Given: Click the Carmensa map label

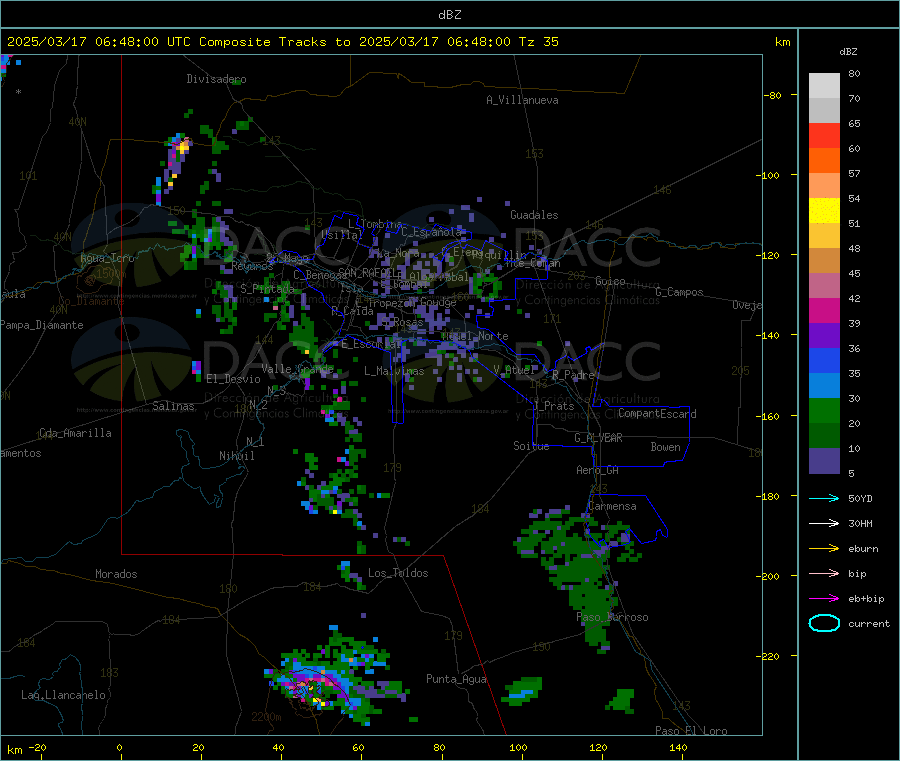Looking at the screenshot, I should tap(612, 506).
